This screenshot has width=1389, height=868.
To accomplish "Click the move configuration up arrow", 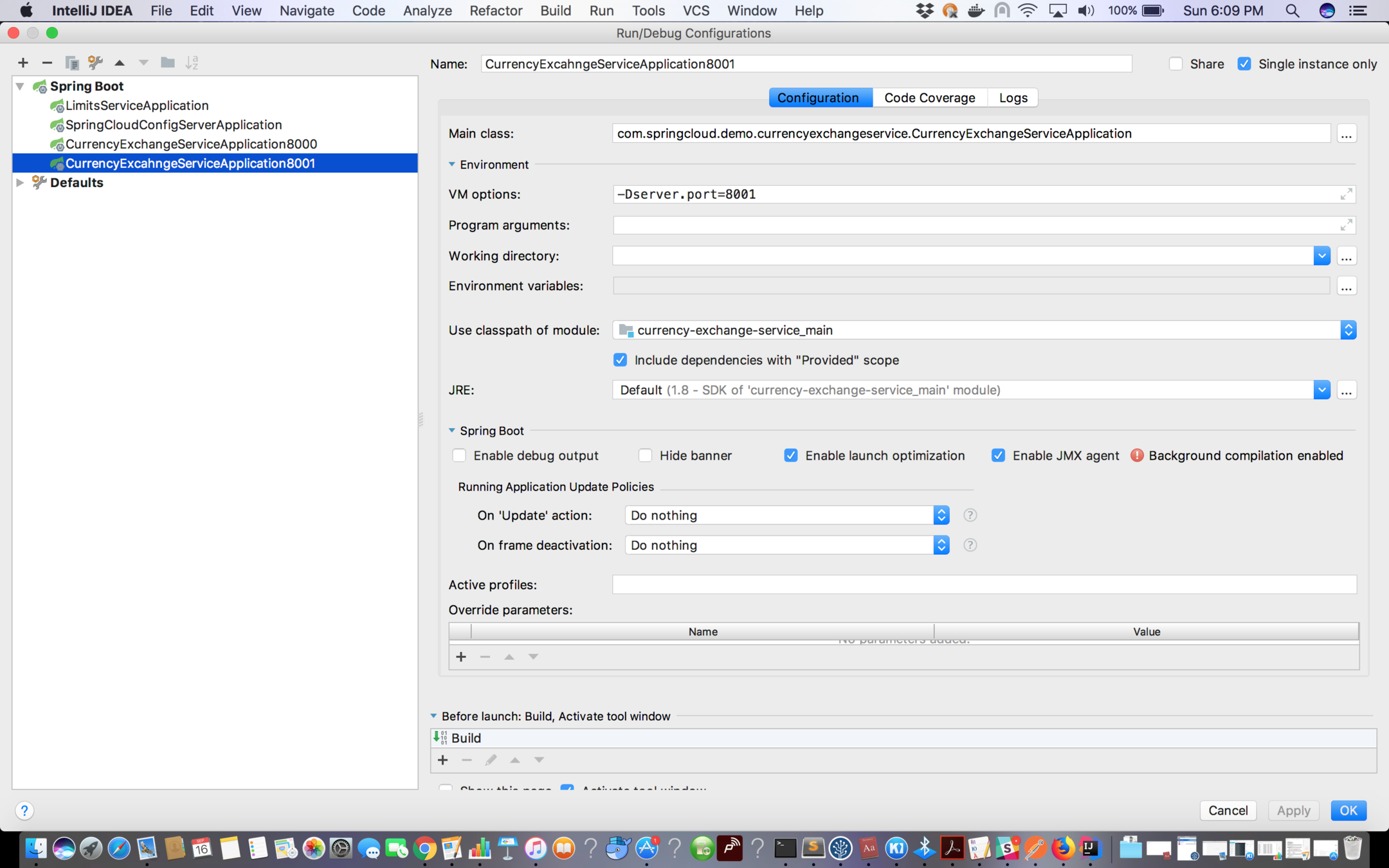I will point(120,62).
